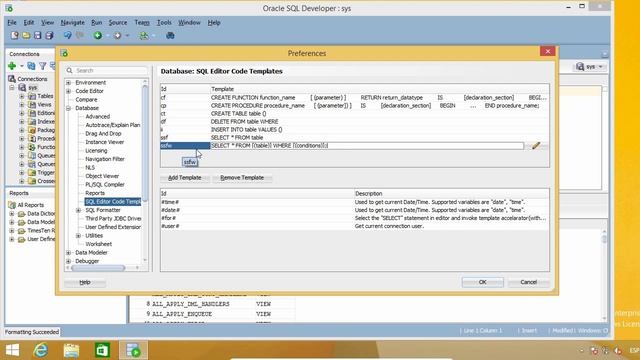
Task: Expand the Environment node in Preferences
Action: click(x=69, y=82)
